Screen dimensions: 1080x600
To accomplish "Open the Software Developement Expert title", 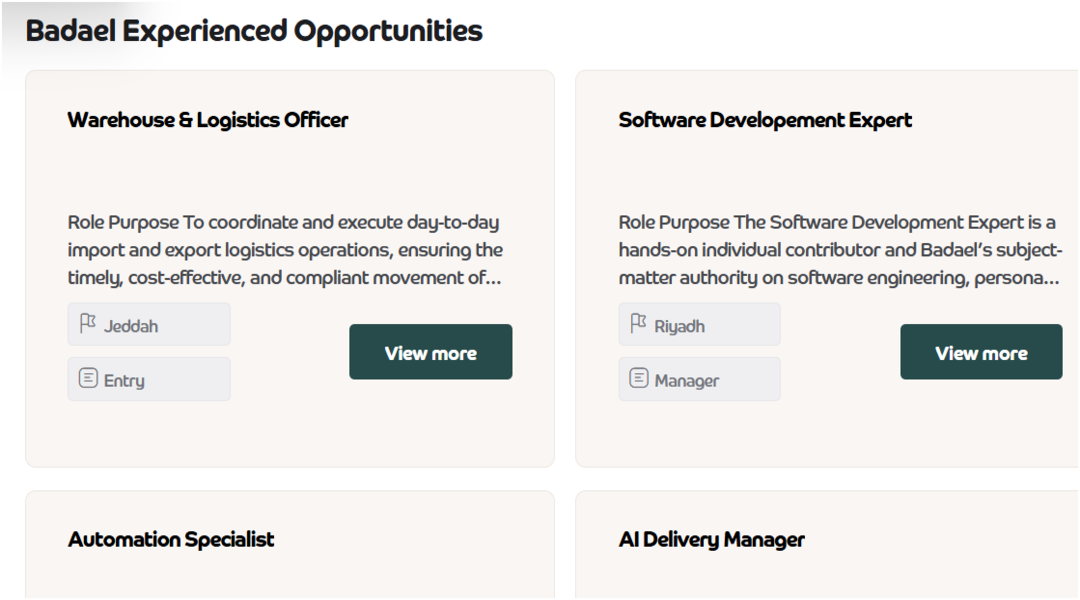I will [765, 120].
